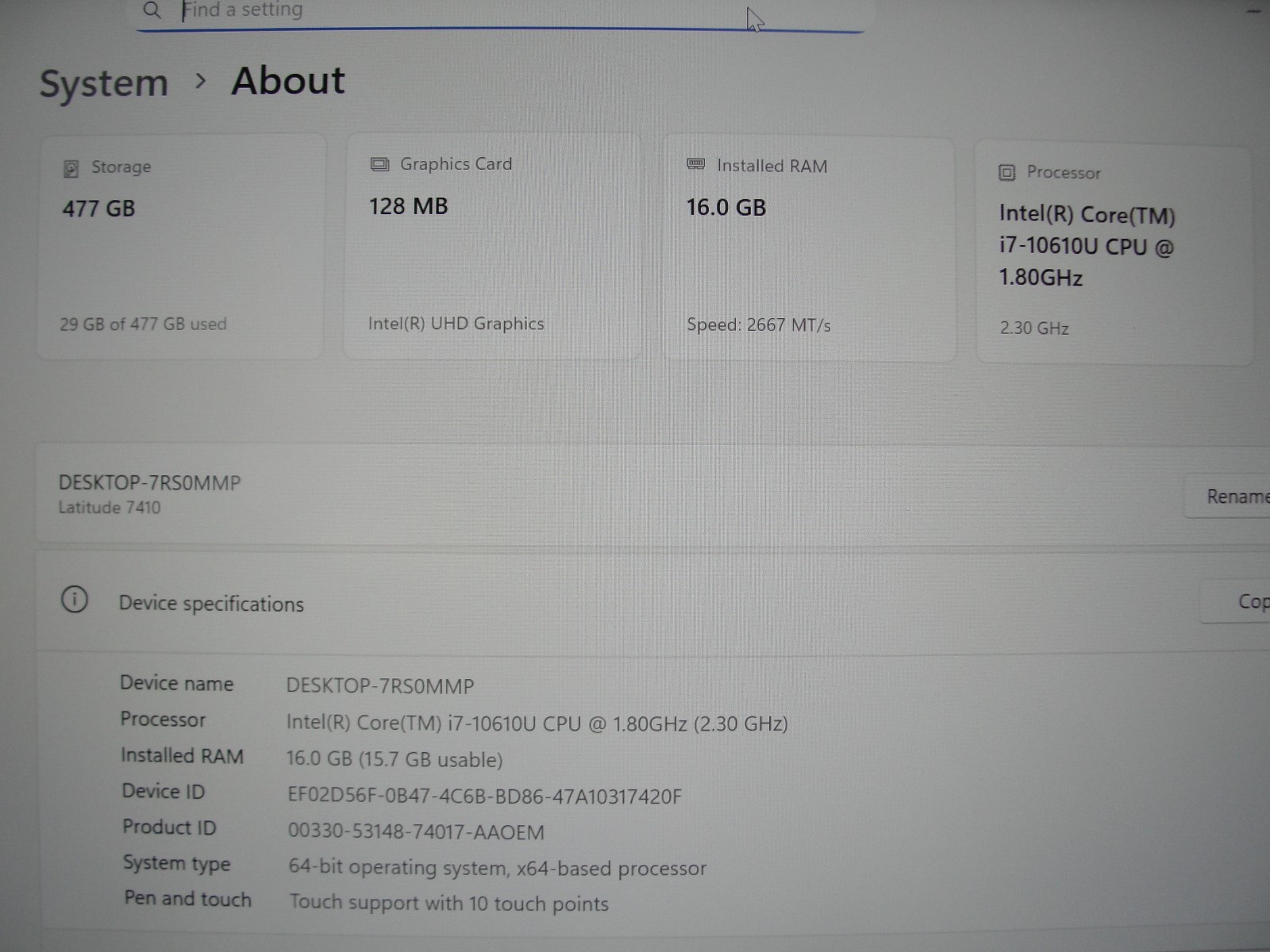Click the Storage card icon

(x=71, y=168)
